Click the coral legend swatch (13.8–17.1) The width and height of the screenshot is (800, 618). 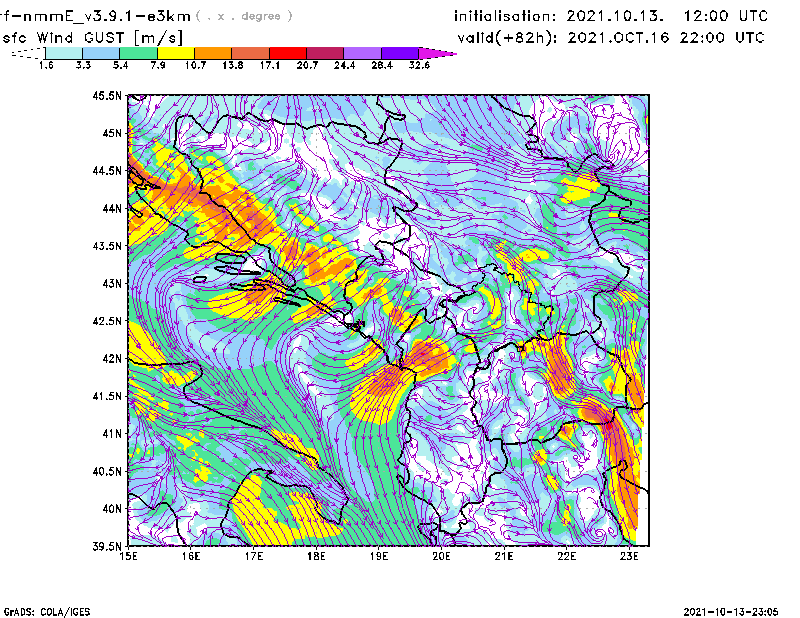[x=251, y=53]
